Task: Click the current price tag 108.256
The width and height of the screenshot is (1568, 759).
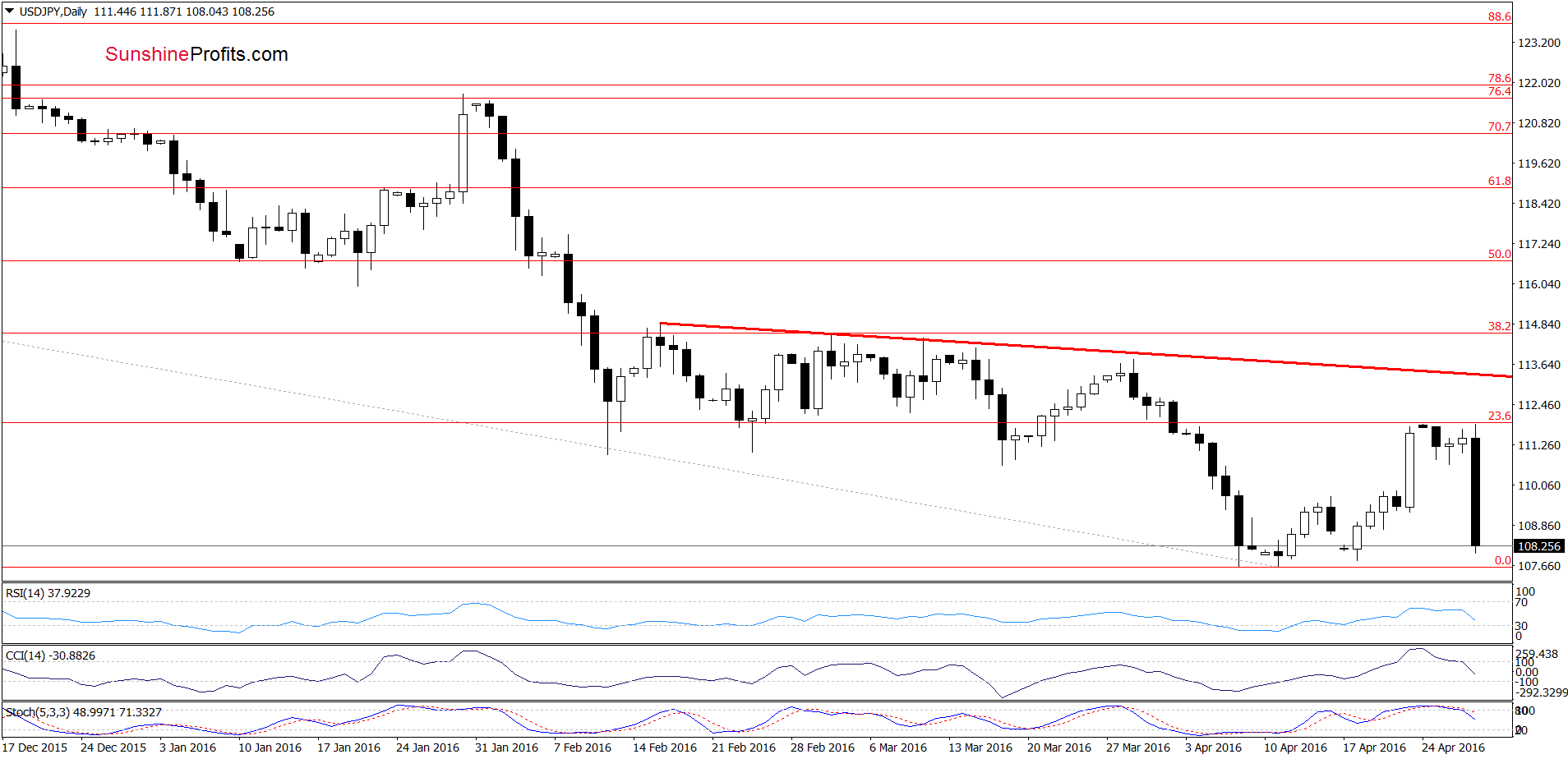Action: pyautogui.click(x=1538, y=546)
